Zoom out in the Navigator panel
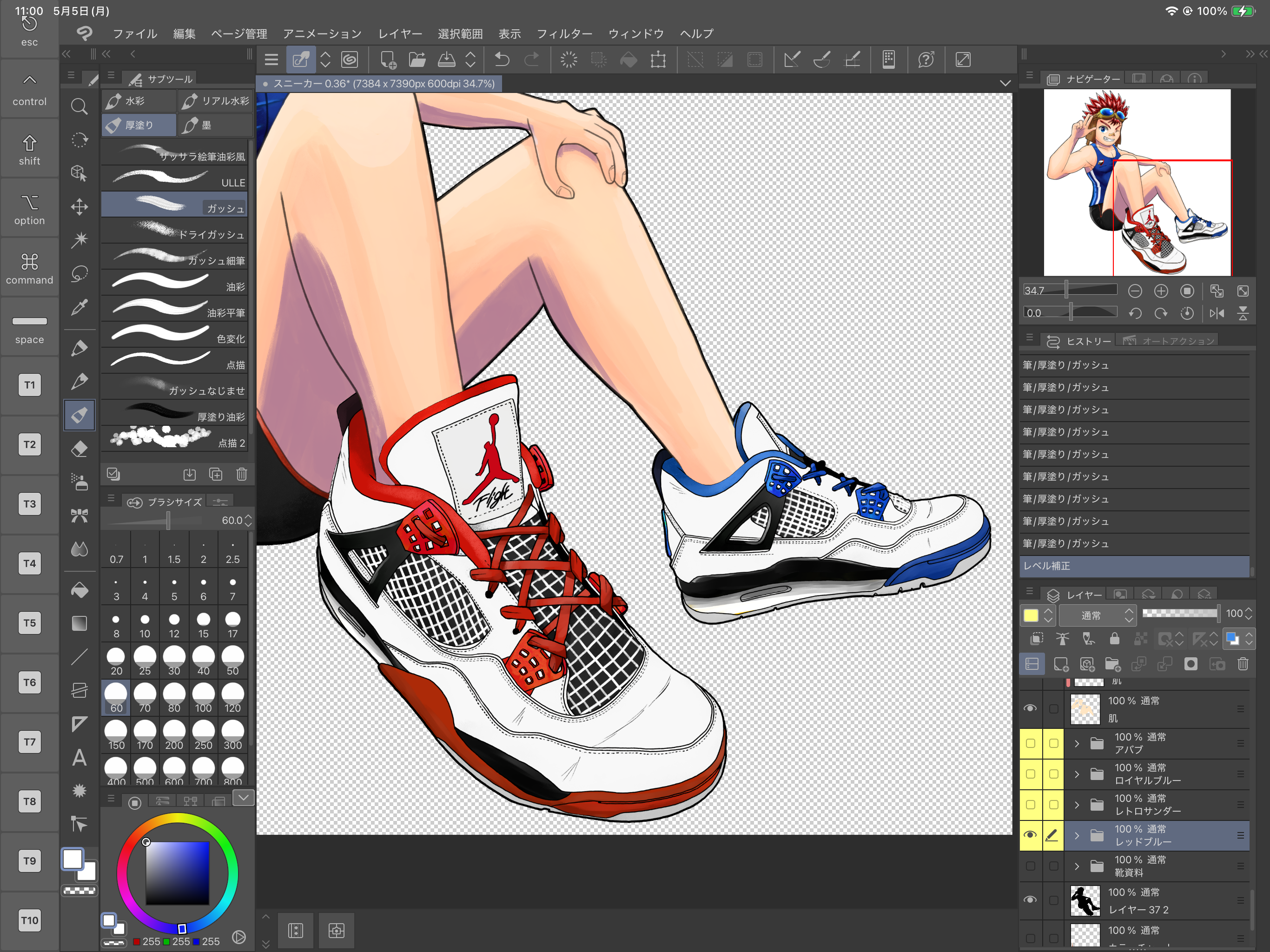Screen dimensions: 1270x952 pos(1135,291)
